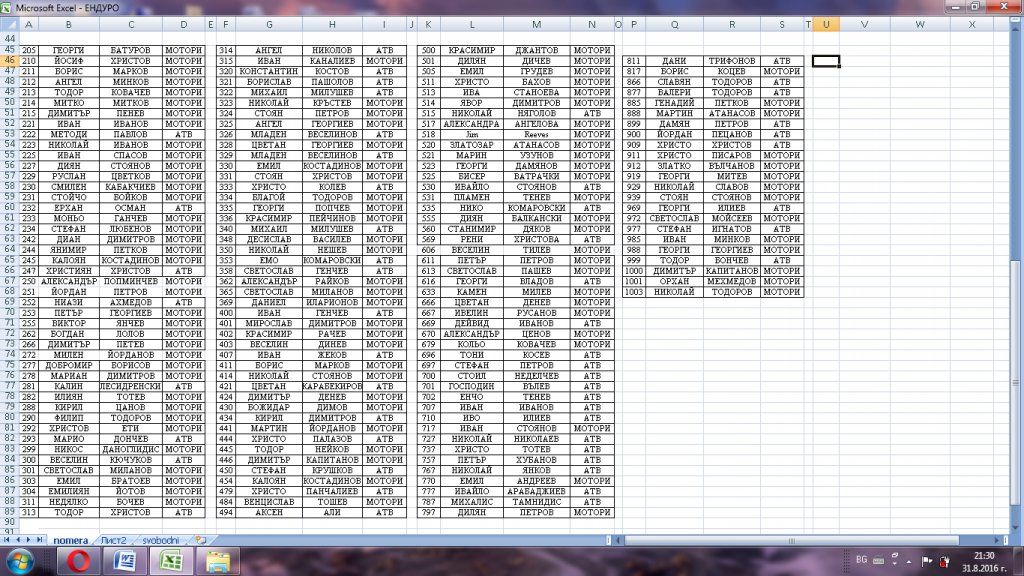Open Opera browser from the taskbar
The height and width of the screenshot is (576, 1024).
coord(78,562)
